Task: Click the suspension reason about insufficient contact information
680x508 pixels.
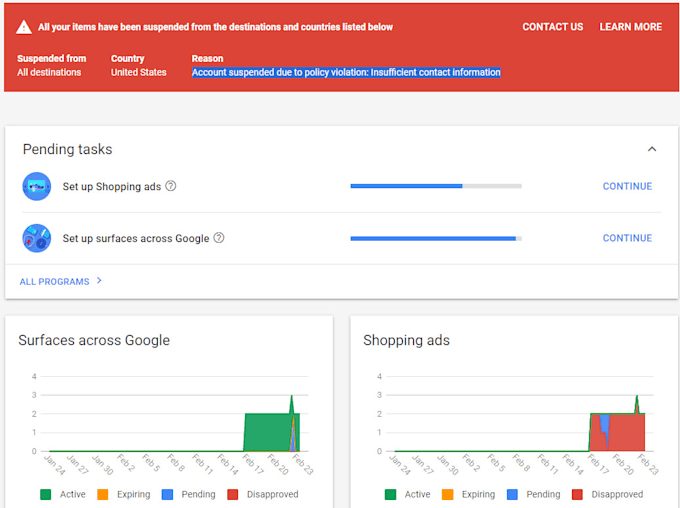Action: pos(346,72)
